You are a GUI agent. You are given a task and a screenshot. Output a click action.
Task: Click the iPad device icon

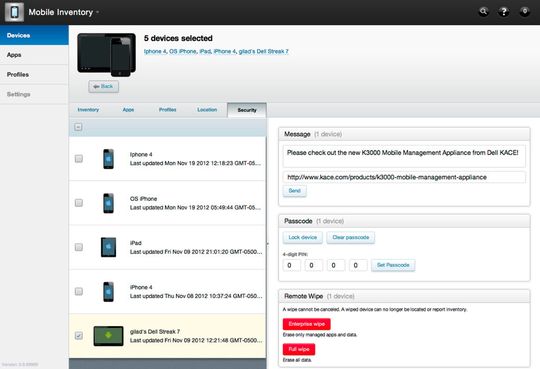click(x=108, y=247)
